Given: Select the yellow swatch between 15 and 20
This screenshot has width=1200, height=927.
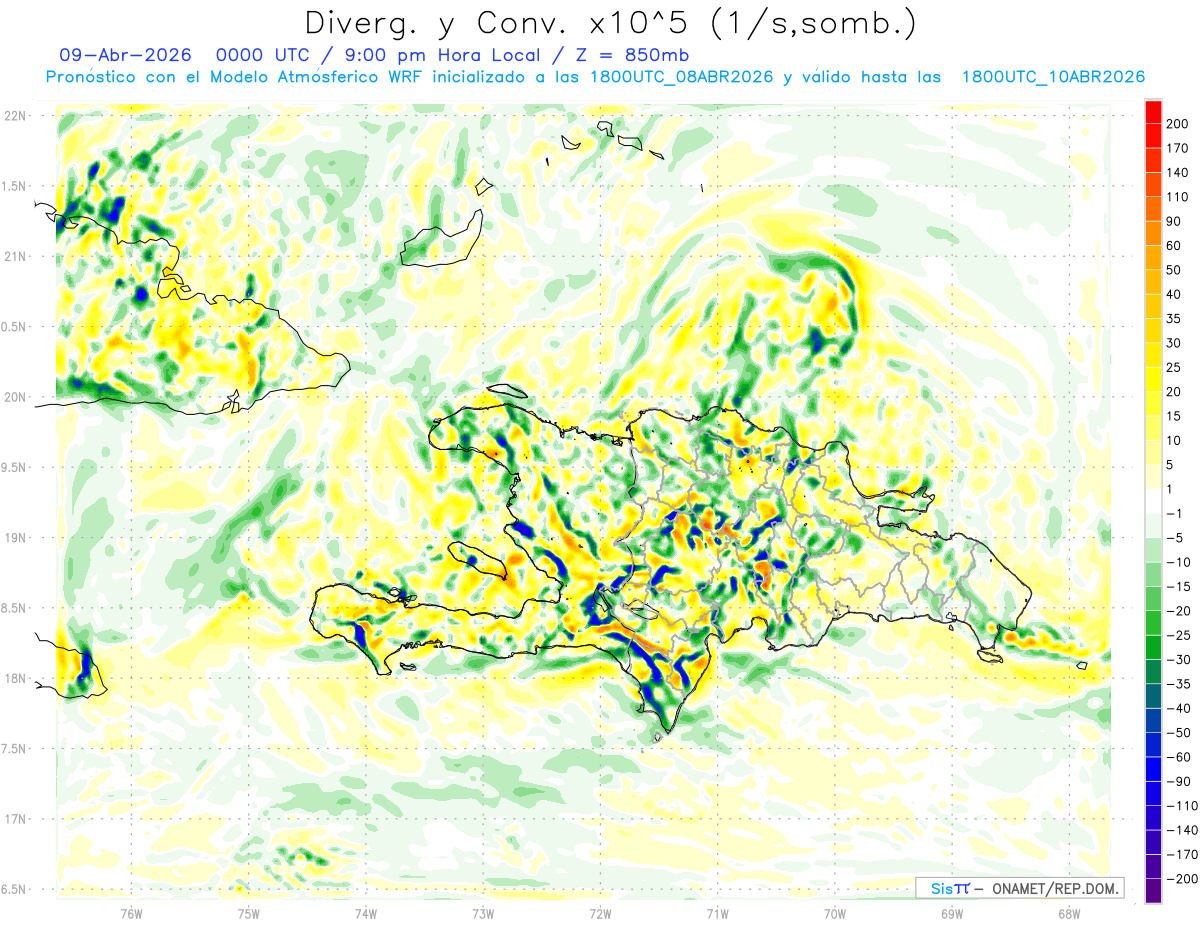Looking at the screenshot, I should (x=1153, y=404).
